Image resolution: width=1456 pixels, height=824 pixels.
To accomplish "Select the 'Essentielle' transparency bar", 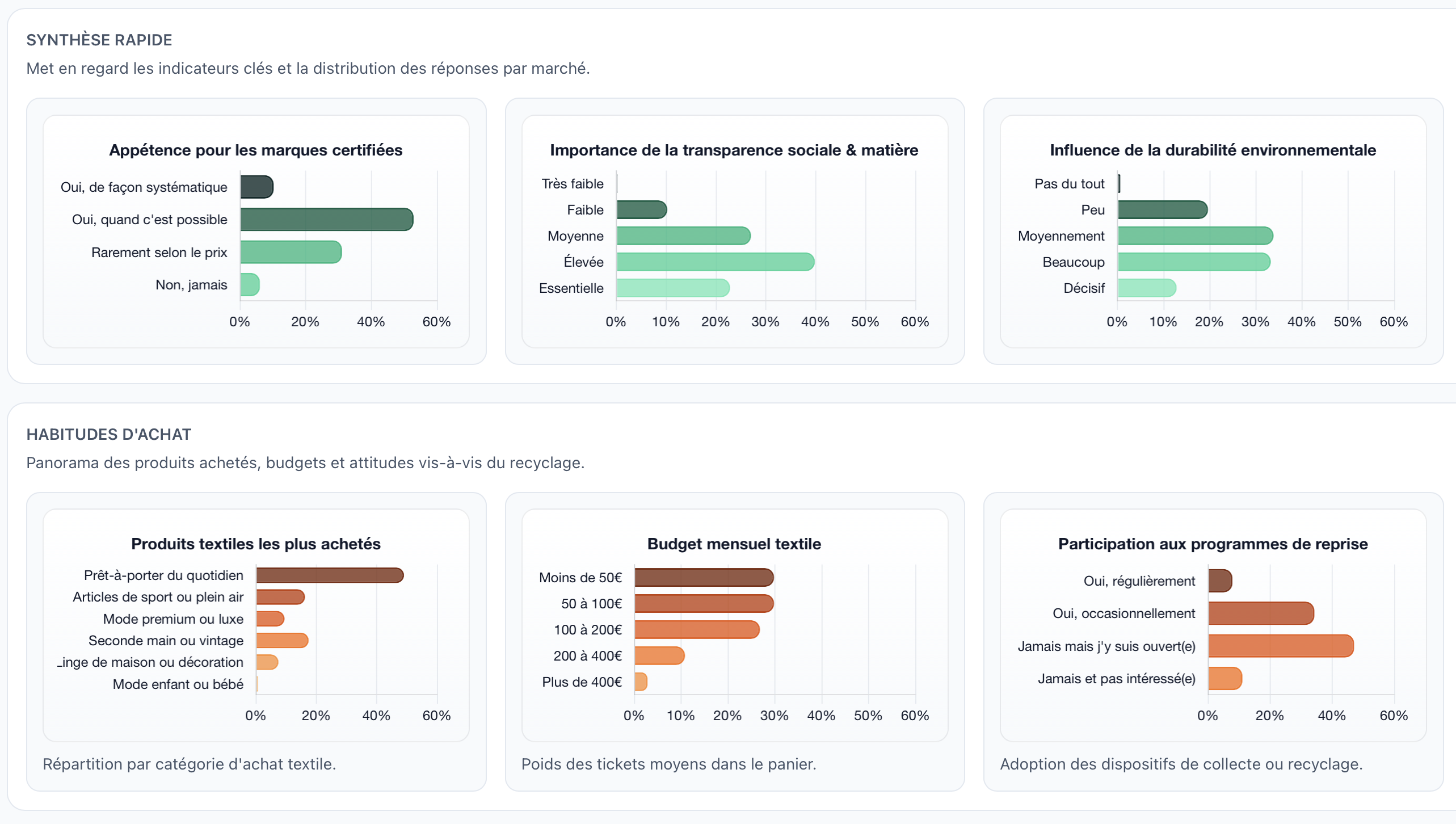I will [672, 288].
